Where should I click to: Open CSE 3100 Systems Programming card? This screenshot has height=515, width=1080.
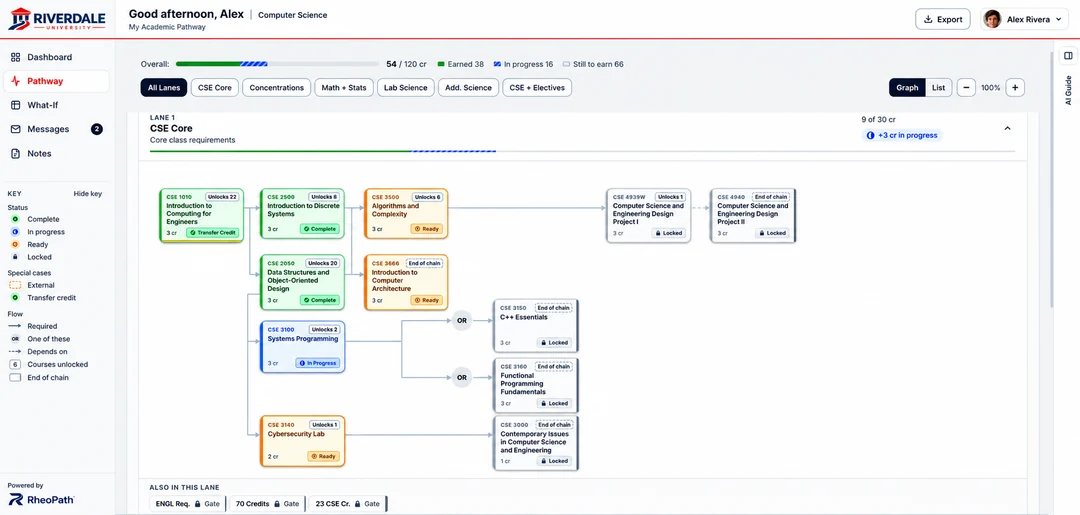[302, 347]
